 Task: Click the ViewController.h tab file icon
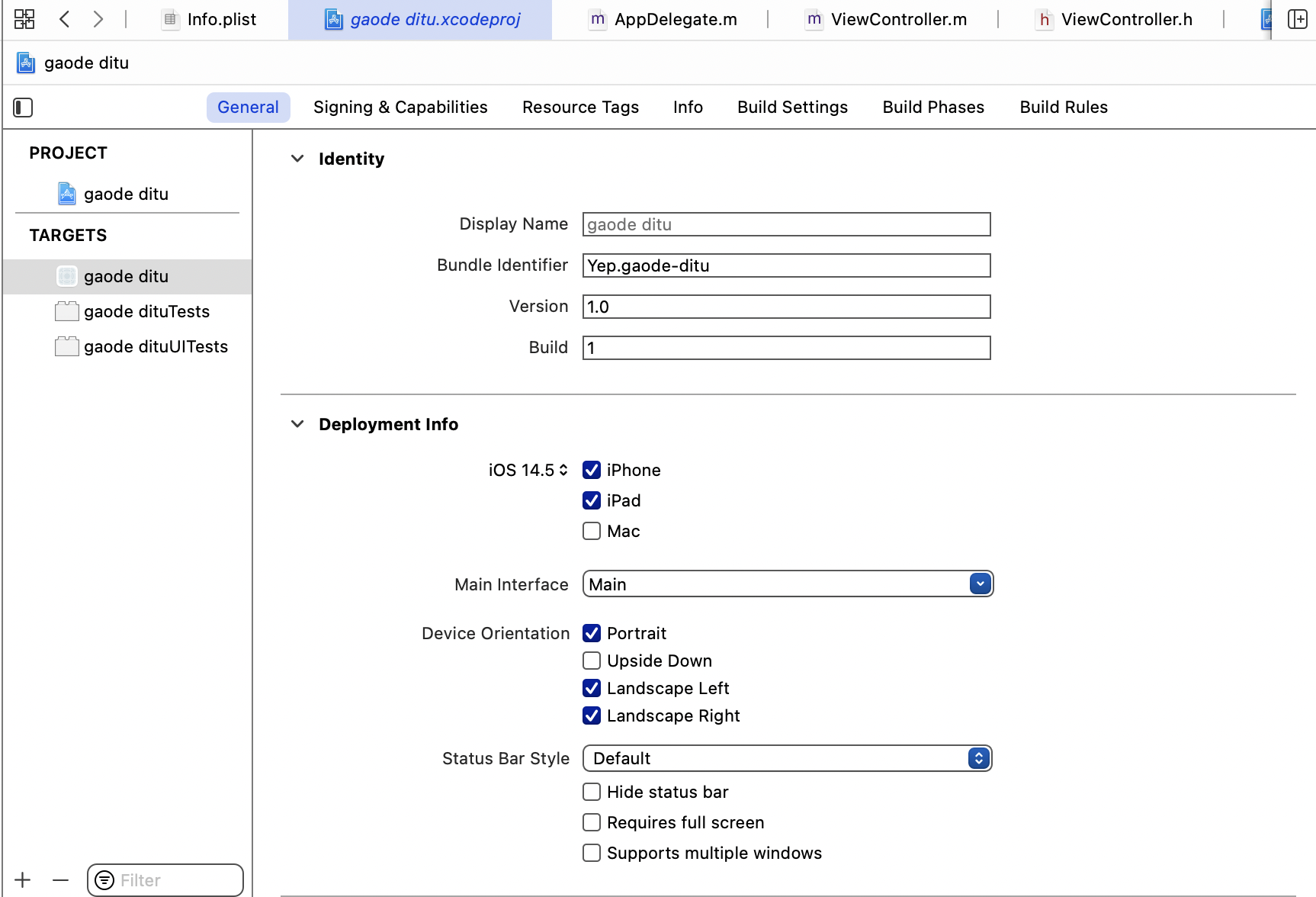pyautogui.click(x=1044, y=19)
